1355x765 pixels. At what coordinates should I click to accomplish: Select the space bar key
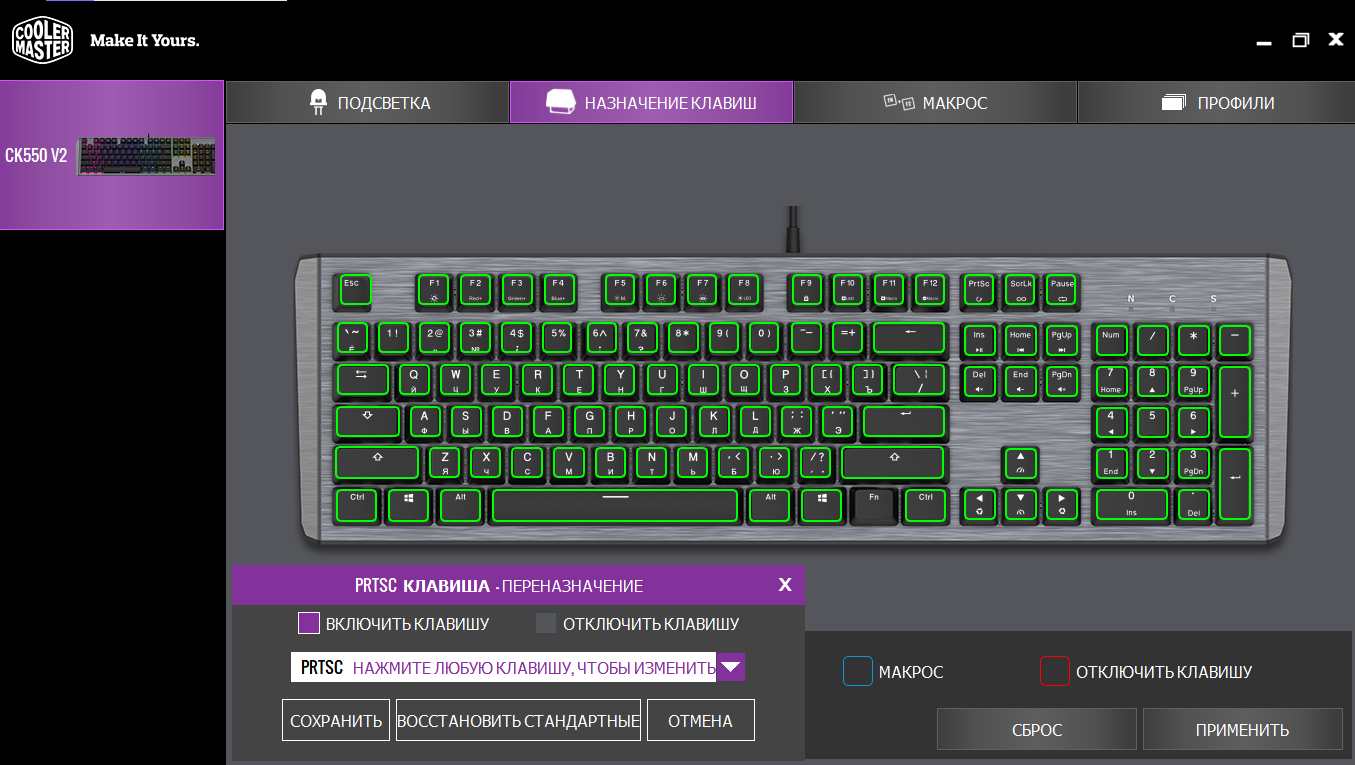coord(615,505)
